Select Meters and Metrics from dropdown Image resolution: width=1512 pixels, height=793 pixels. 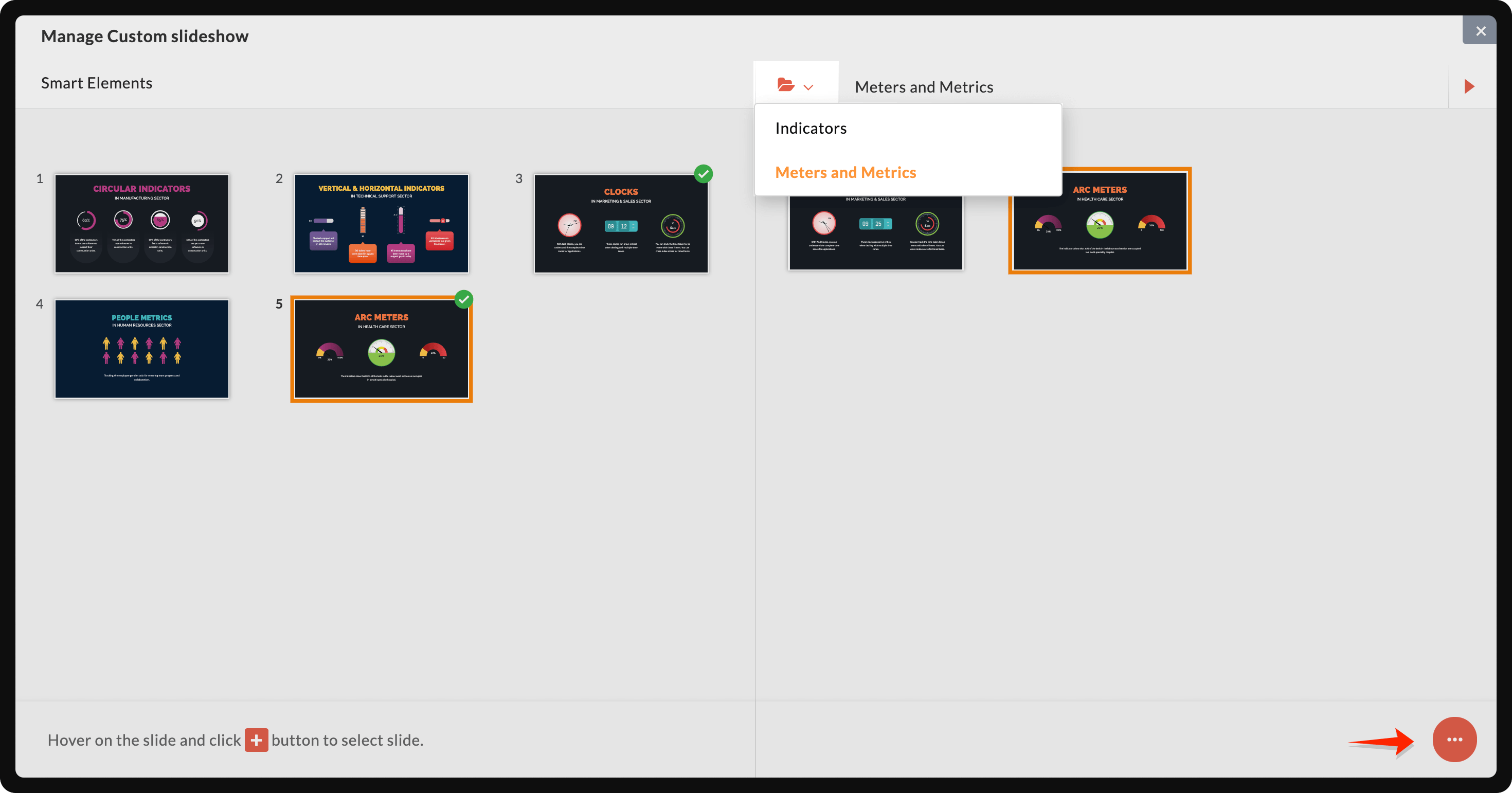845,171
